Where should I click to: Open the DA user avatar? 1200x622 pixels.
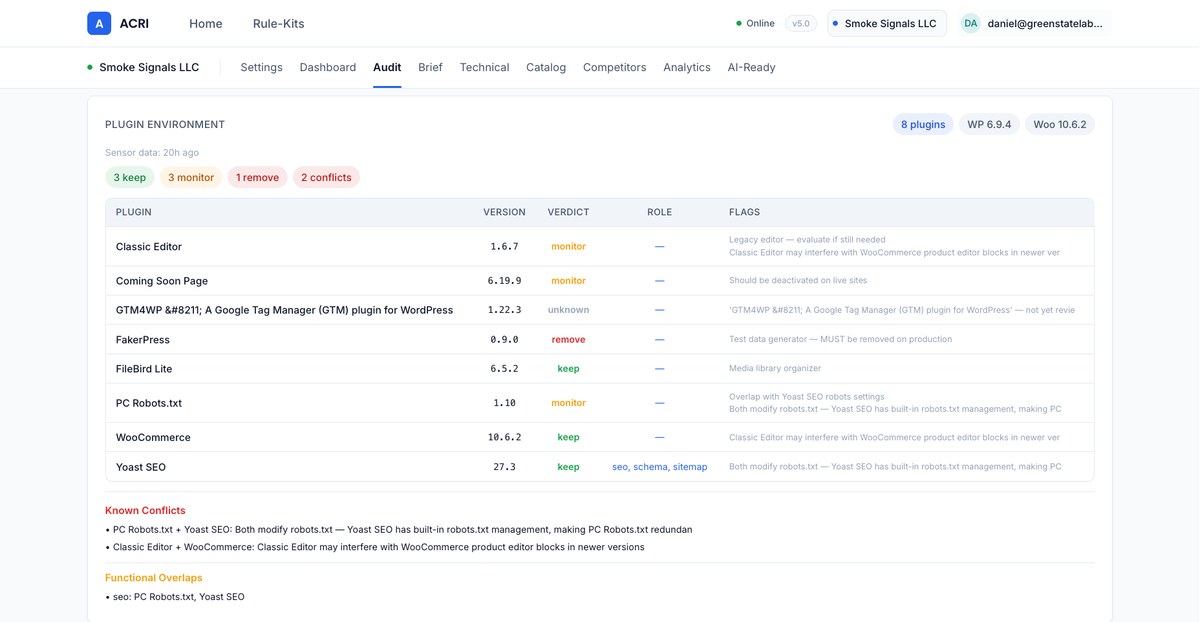coord(970,23)
